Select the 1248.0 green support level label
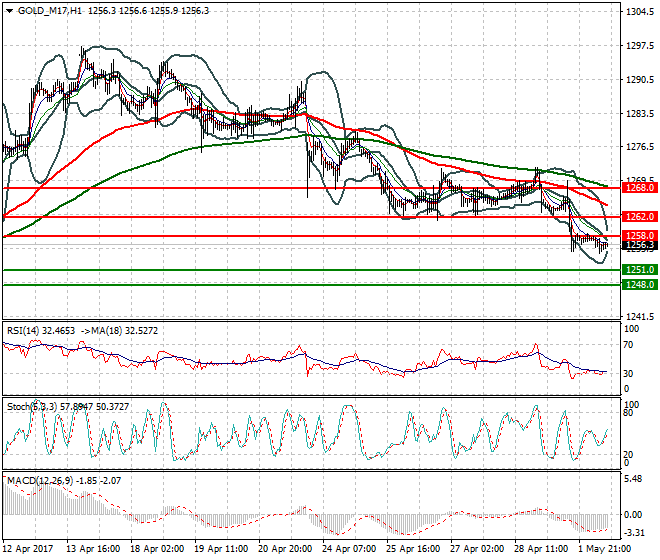The height and width of the screenshot is (560, 660). point(640,285)
